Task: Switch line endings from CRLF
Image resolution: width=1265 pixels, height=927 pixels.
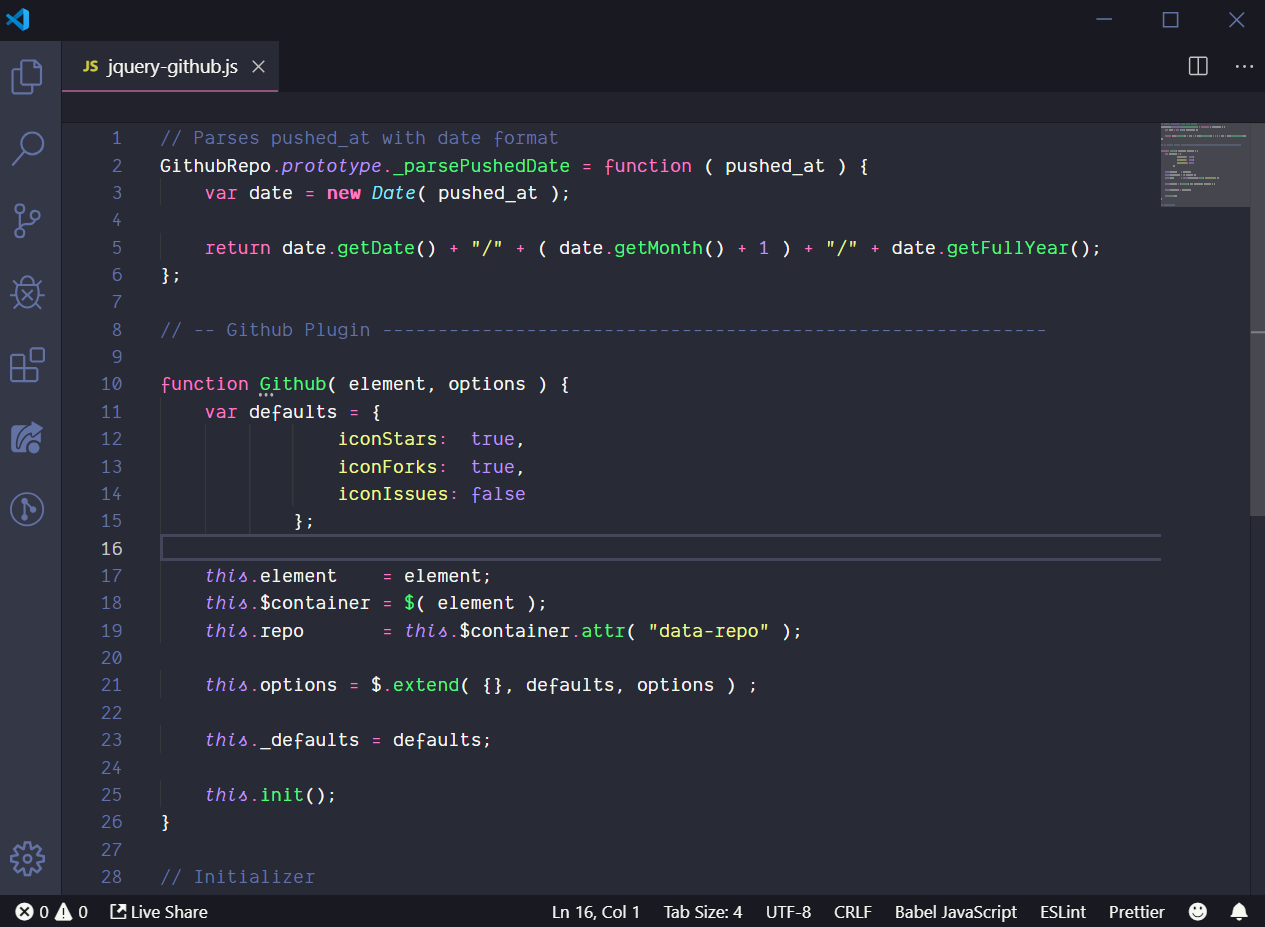Action: click(x=852, y=911)
